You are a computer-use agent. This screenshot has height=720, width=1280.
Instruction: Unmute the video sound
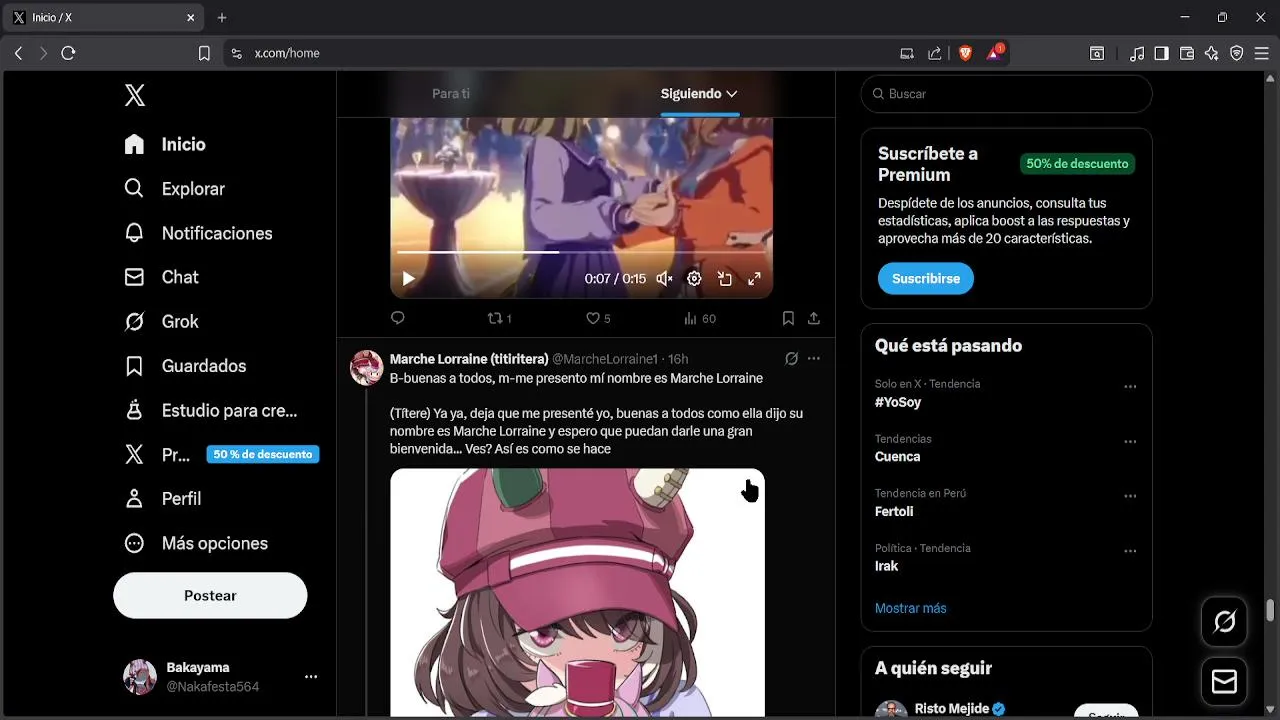coord(664,279)
